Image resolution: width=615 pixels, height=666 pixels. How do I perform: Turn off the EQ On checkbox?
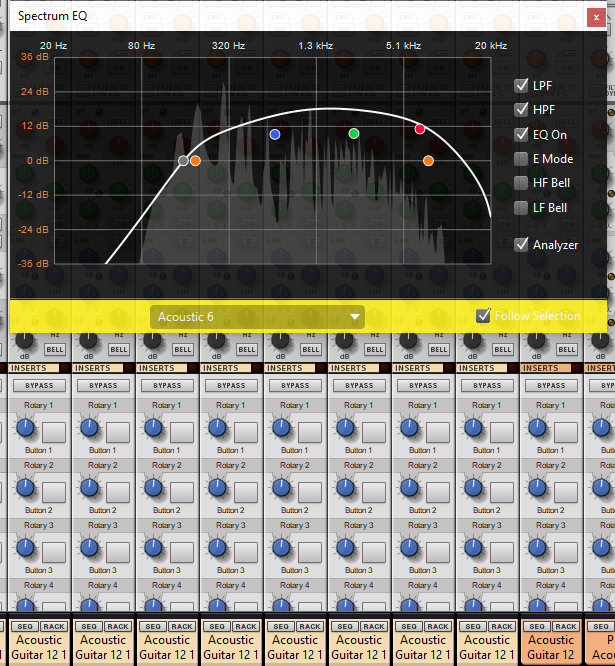pyautogui.click(x=521, y=134)
